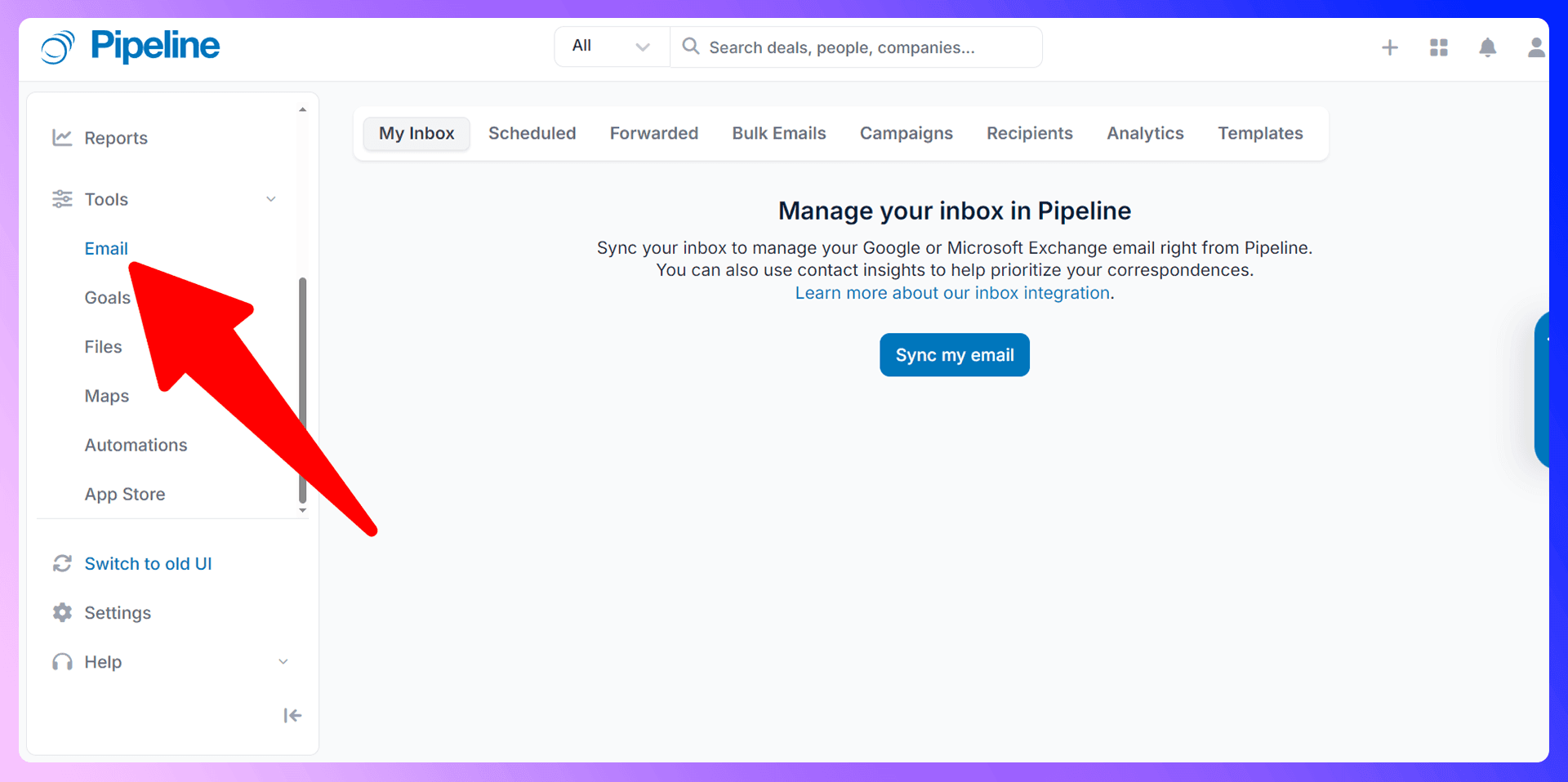Image resolution: width=1568 pixels, height=782 pixels.
Task: Open the user profile icon
Action: click(x=1536, y=47)
